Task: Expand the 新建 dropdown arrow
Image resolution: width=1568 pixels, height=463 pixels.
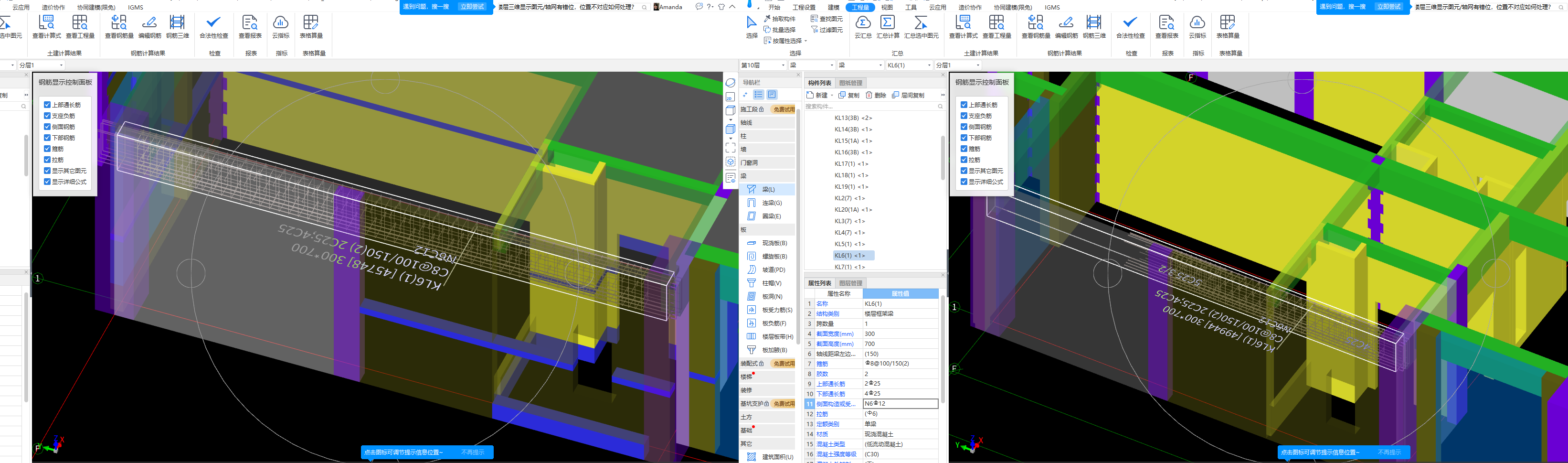Action: (x=831, y=96)
